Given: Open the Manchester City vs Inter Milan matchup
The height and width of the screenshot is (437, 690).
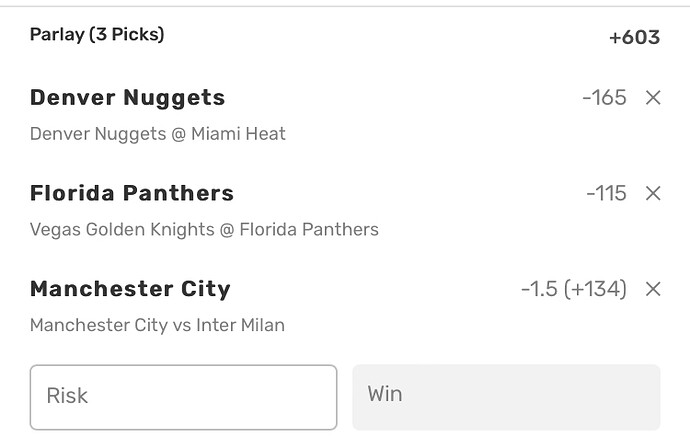Looking at the screenshot, I should tap(157, 325).
